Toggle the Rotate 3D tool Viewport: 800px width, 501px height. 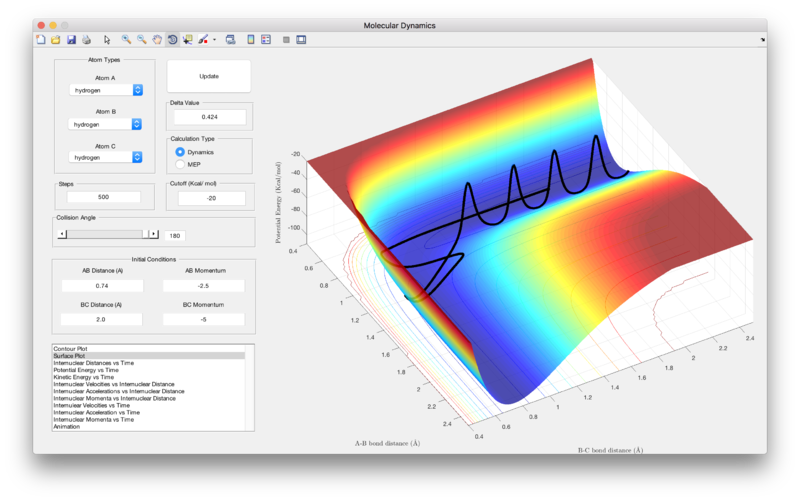pyautogui.click(x=172, y=40)
